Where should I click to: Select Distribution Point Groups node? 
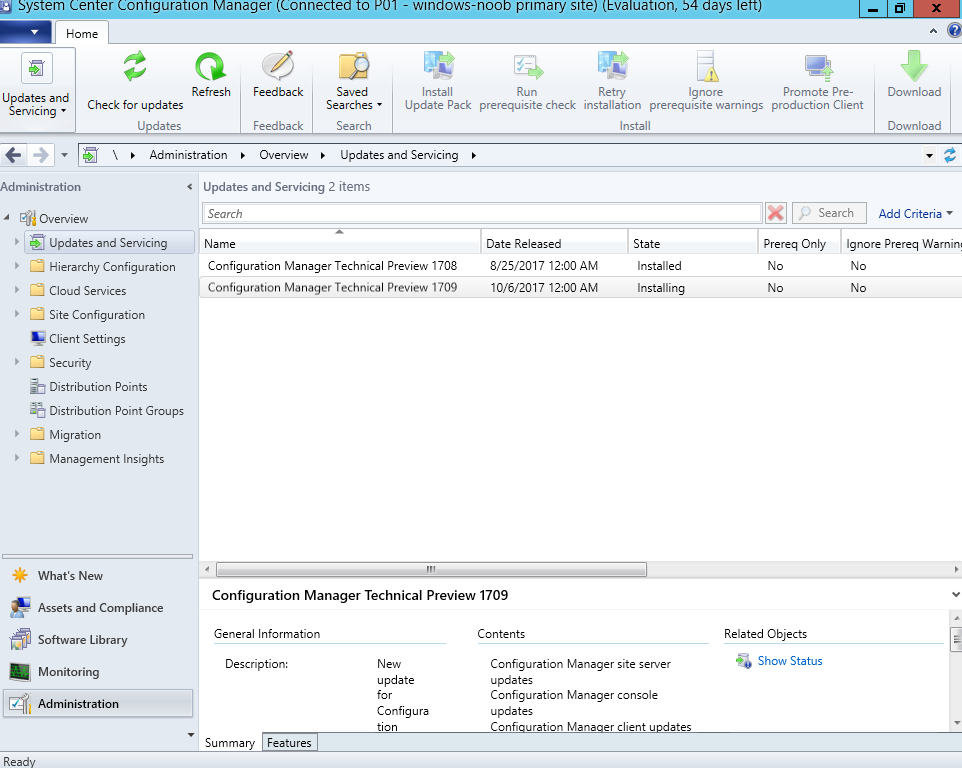click(x=116, y=411)
